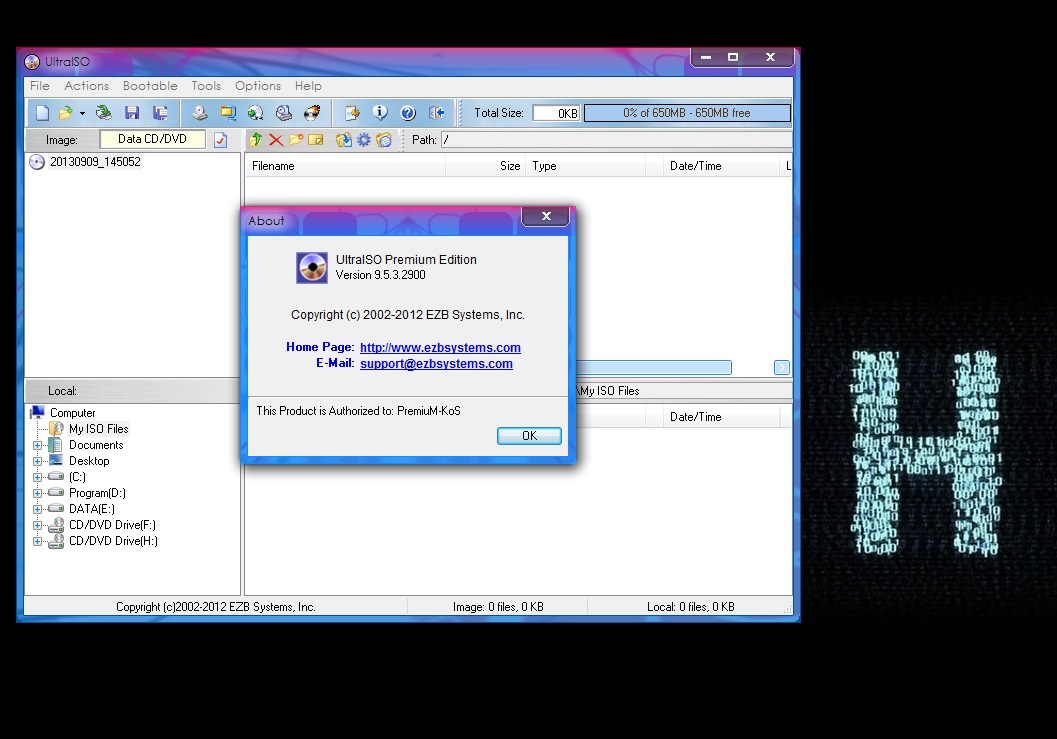The height and width of the screenshot is (739, 1057).
Task: Open the Help menu
Action: [x=307, y=86]
